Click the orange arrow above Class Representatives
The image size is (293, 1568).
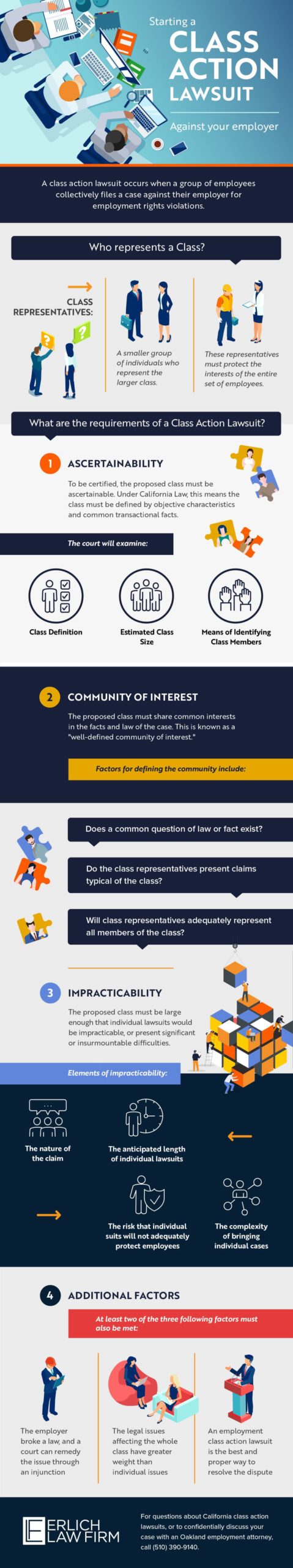pos(80,287)
